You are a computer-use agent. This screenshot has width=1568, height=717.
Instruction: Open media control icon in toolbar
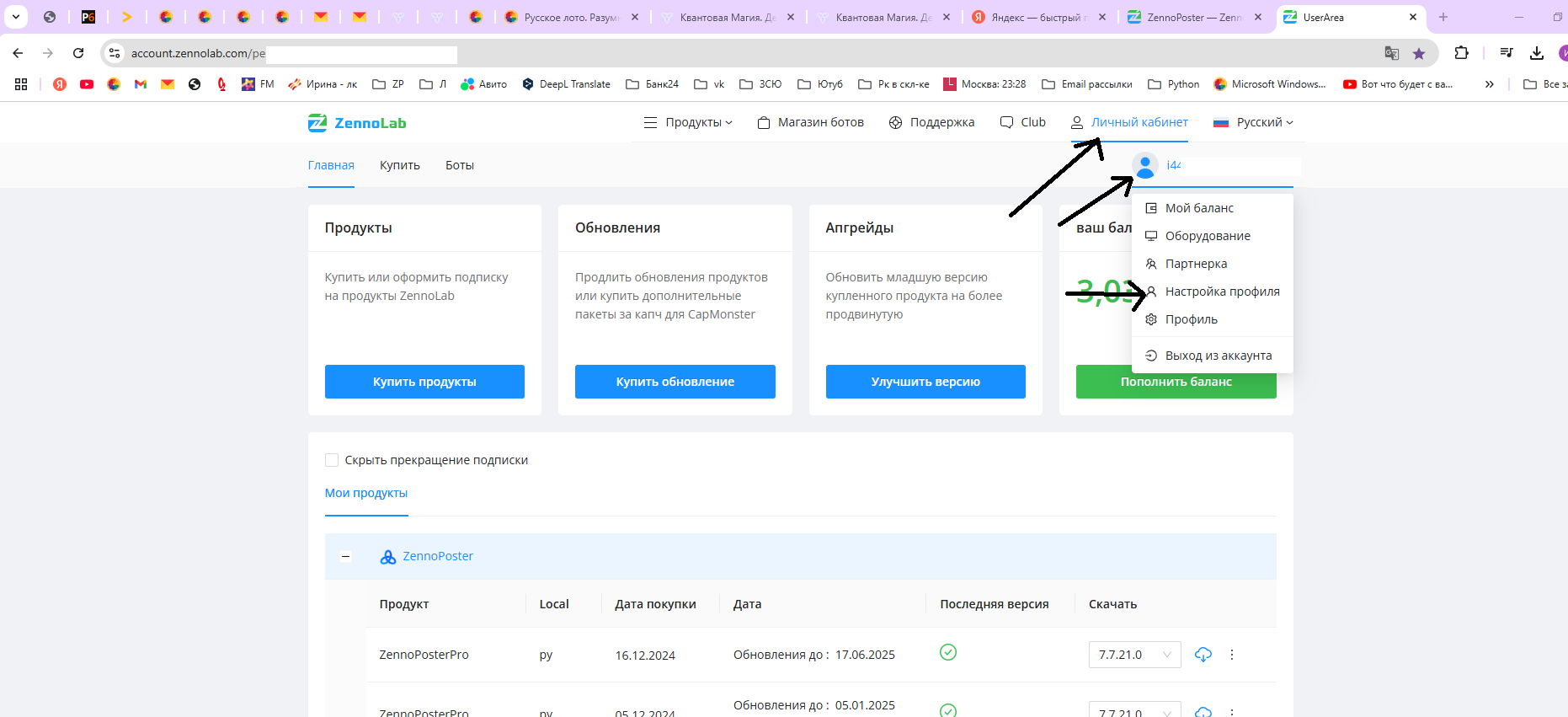tap(1507, 53)
